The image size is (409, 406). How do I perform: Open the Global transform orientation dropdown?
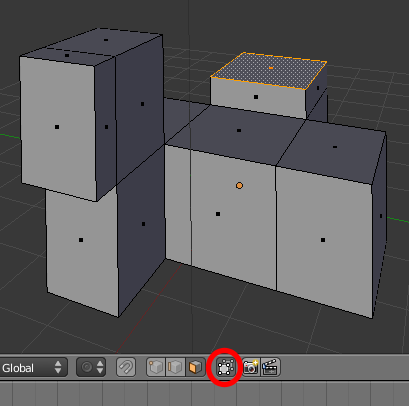(33, 367)
